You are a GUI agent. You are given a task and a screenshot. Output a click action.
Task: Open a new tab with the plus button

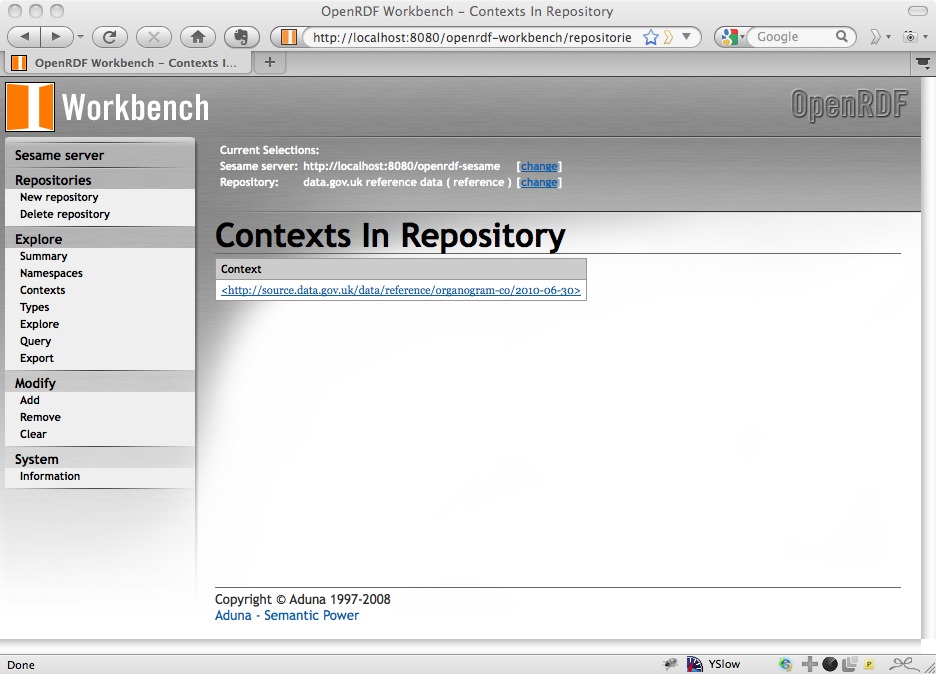[x=270, y=62]
